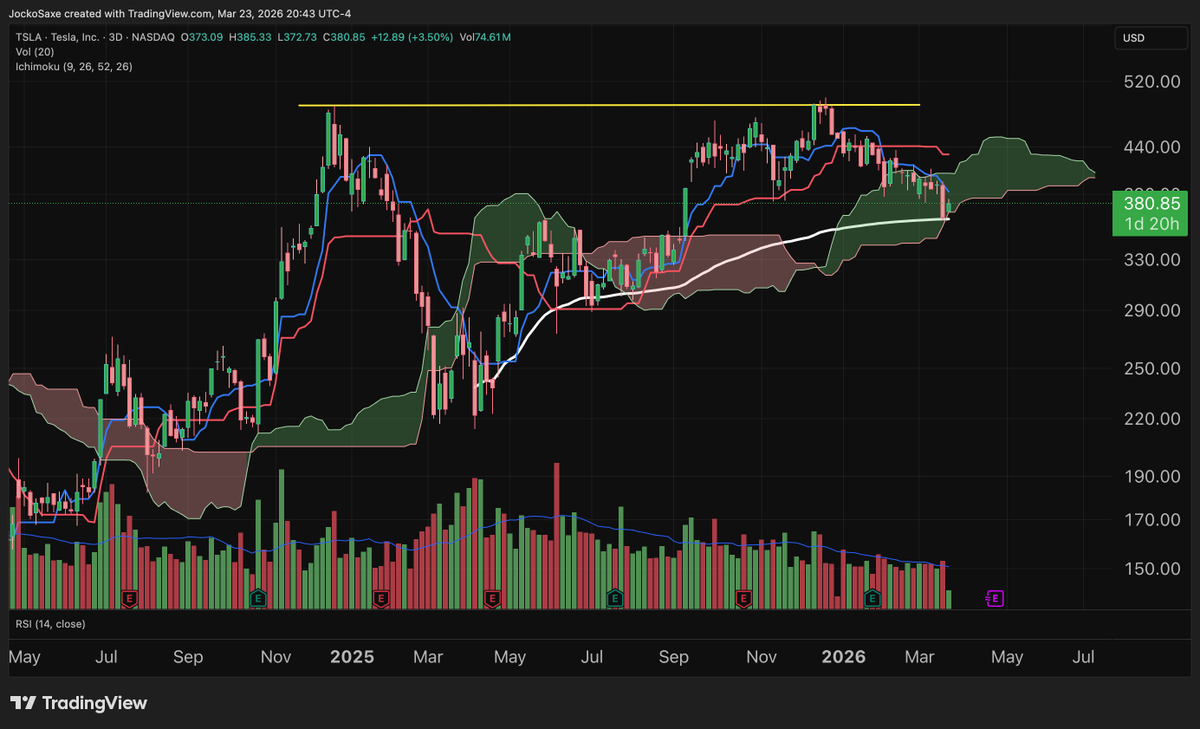Click the TradingView logo
The image size is (1200, 729).
(78, 703)
